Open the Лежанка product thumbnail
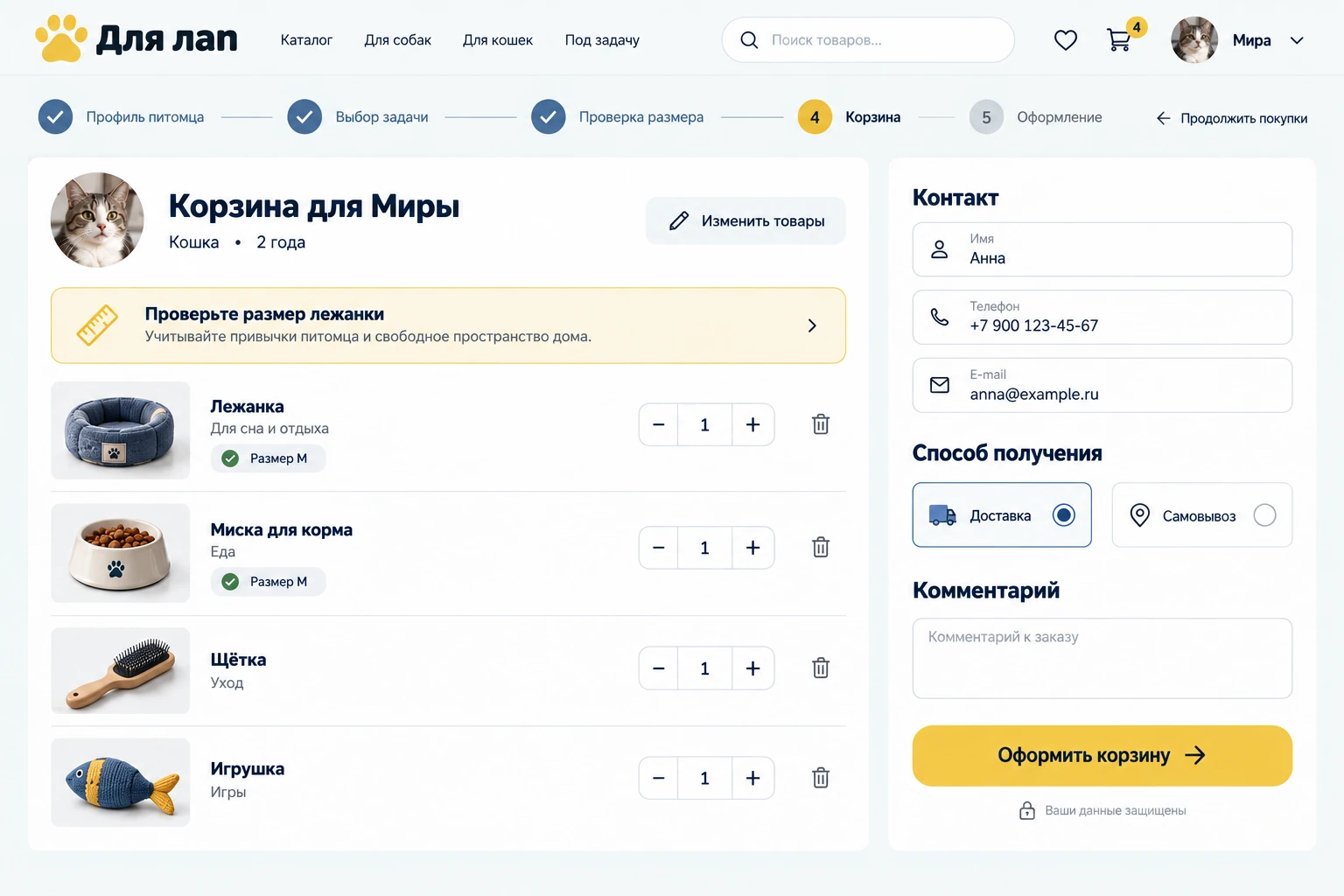The width and height of the screenshot is (1344, 896). click(121, 430)
